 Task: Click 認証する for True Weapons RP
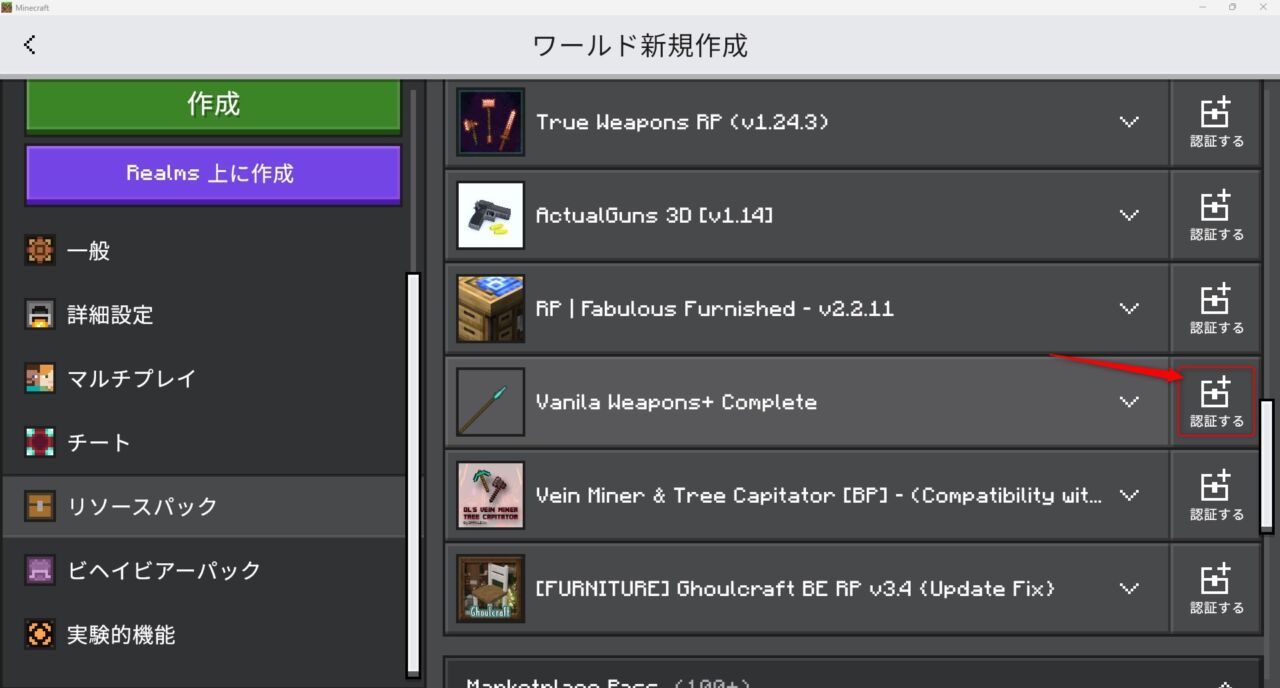[x=1215, y=121]
